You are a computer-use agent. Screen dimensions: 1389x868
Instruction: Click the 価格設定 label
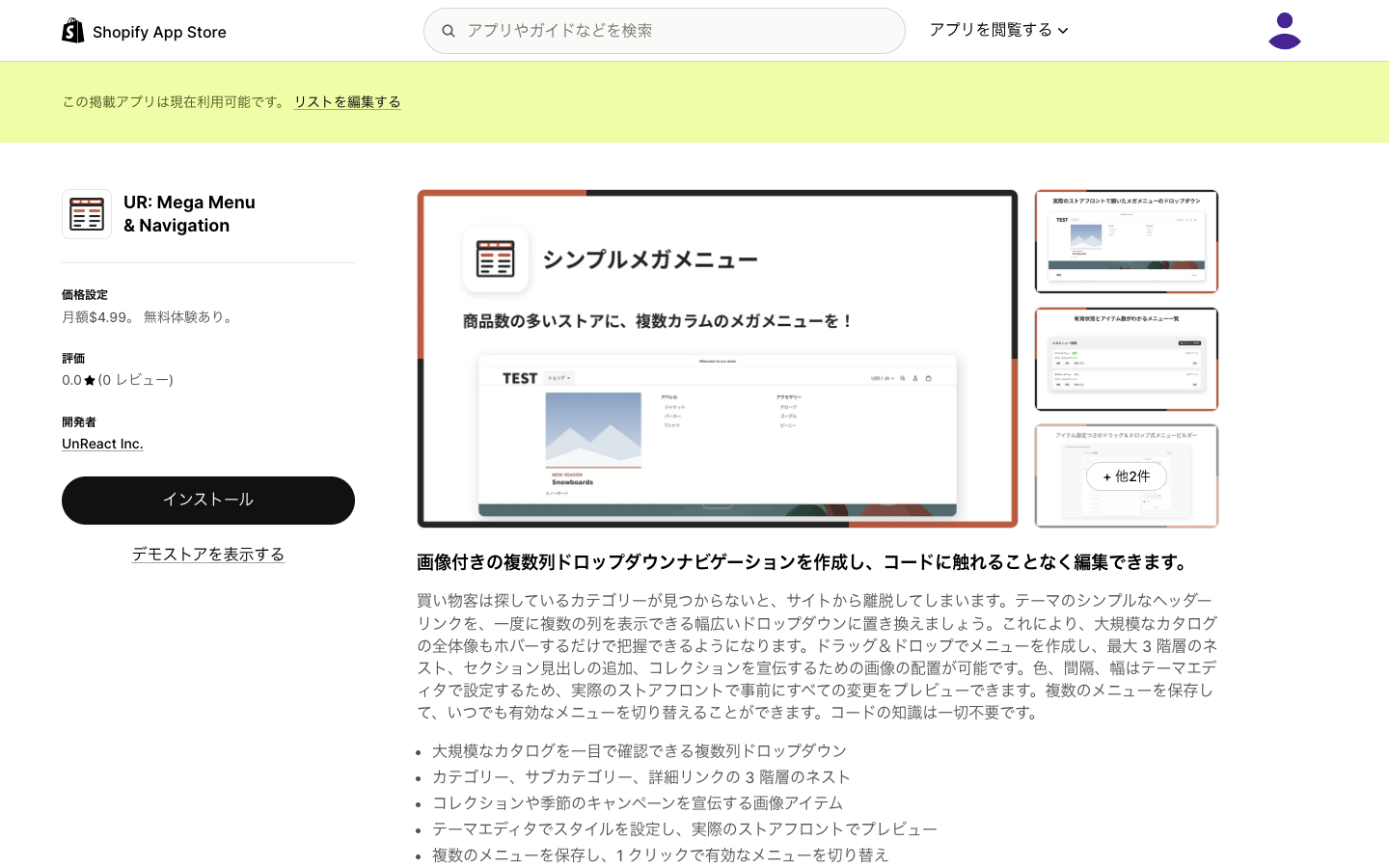pos(85,295)
